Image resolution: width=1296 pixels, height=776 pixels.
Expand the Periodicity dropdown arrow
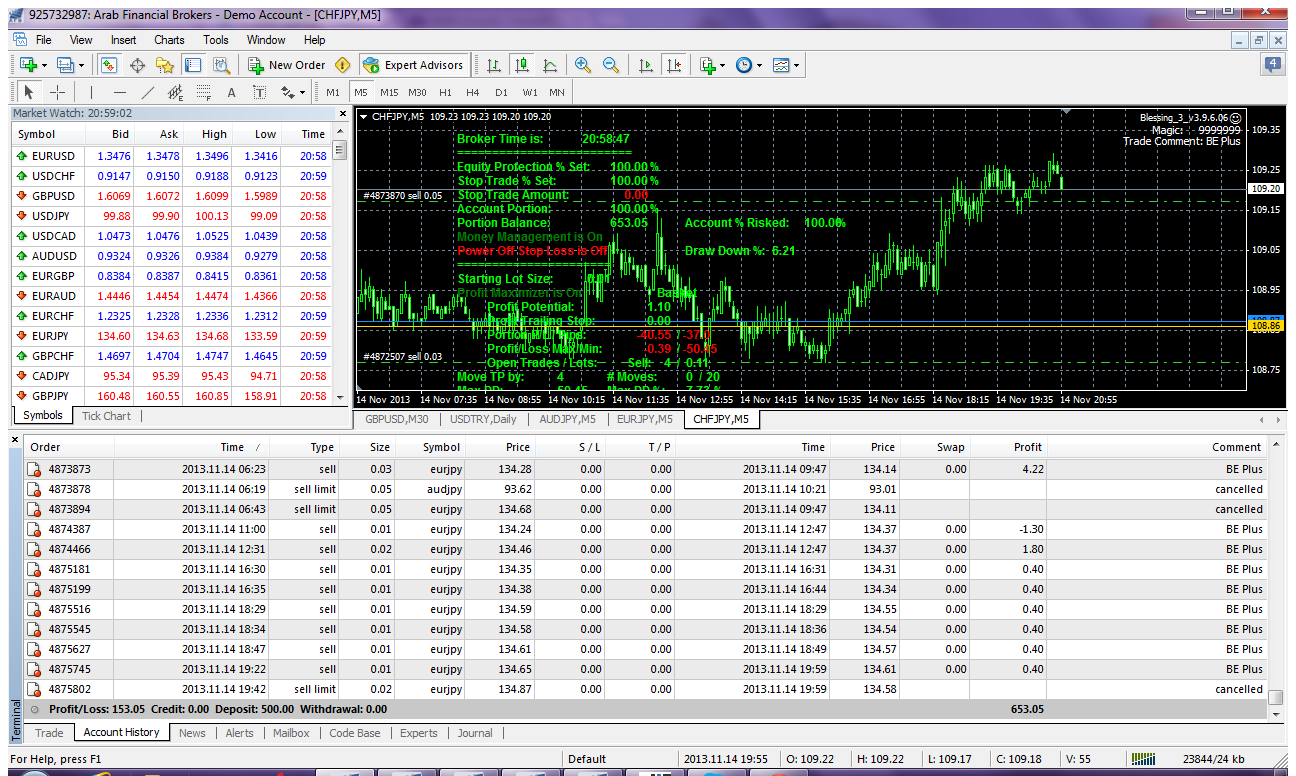[x=760, y=65]
